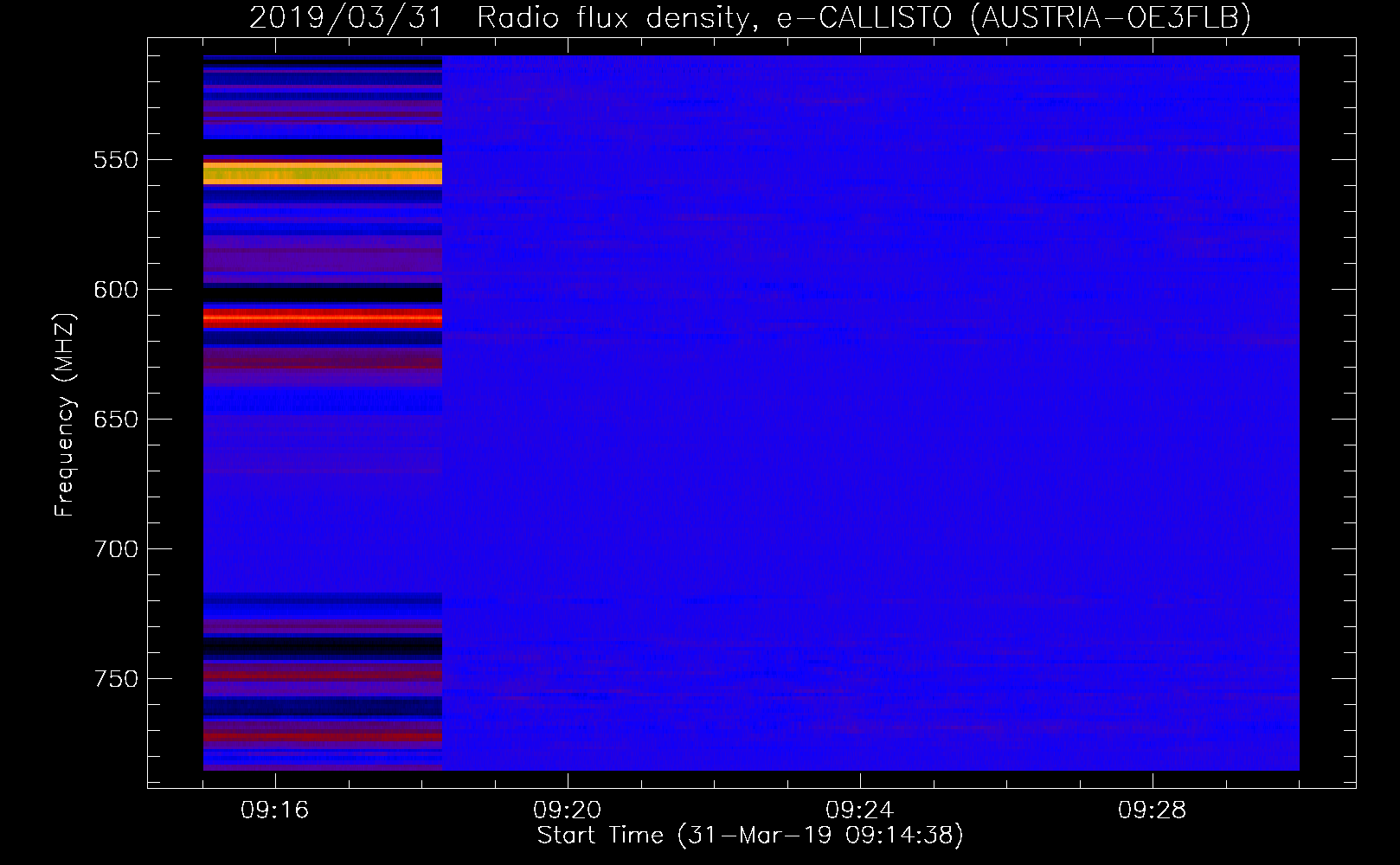
Task: Click the Frequency (MHZ) axis title
Action: (65, 414)
